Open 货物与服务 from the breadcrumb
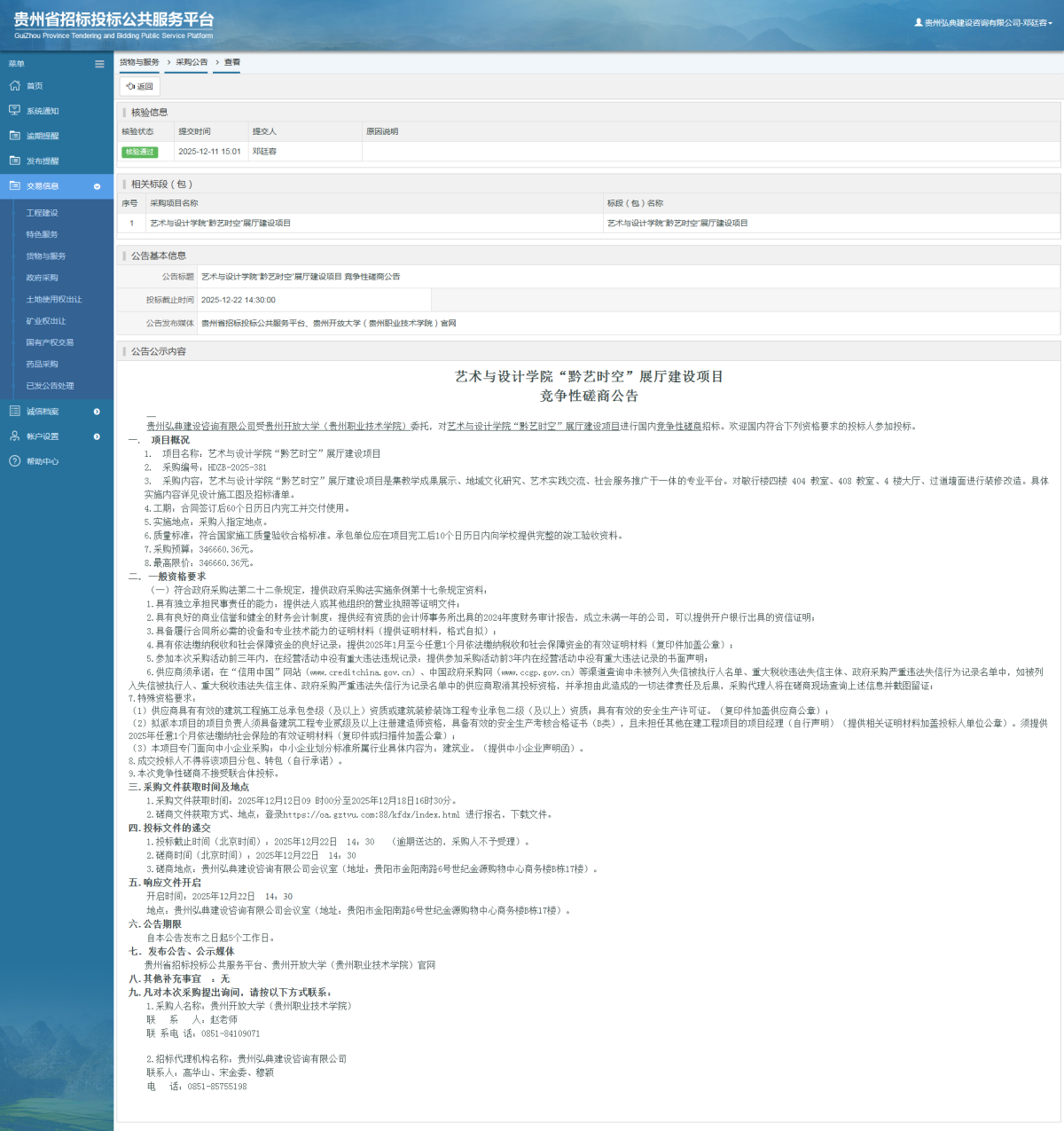This screenshot has height=1131, width=1064. point(138,62)
